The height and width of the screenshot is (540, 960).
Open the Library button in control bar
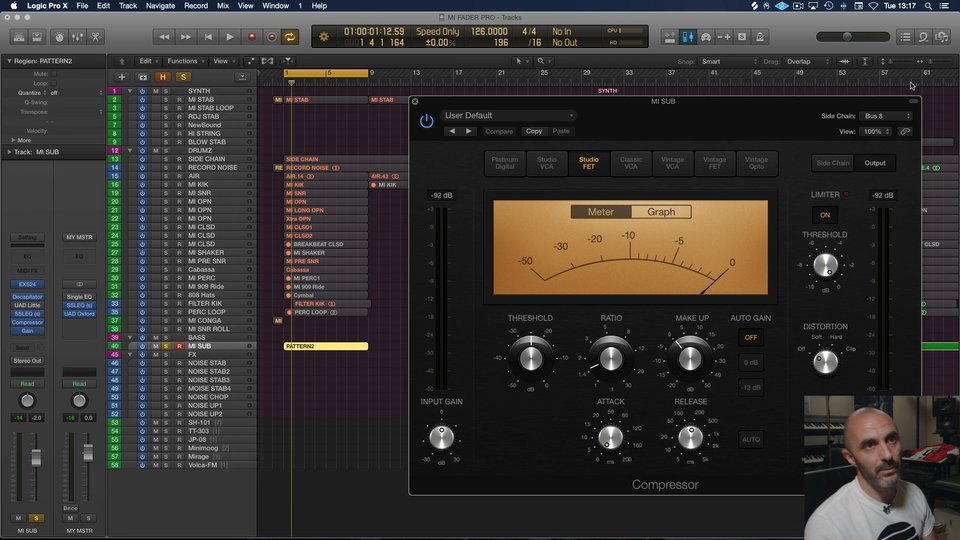pyautogui.click(x=19, y=37)
